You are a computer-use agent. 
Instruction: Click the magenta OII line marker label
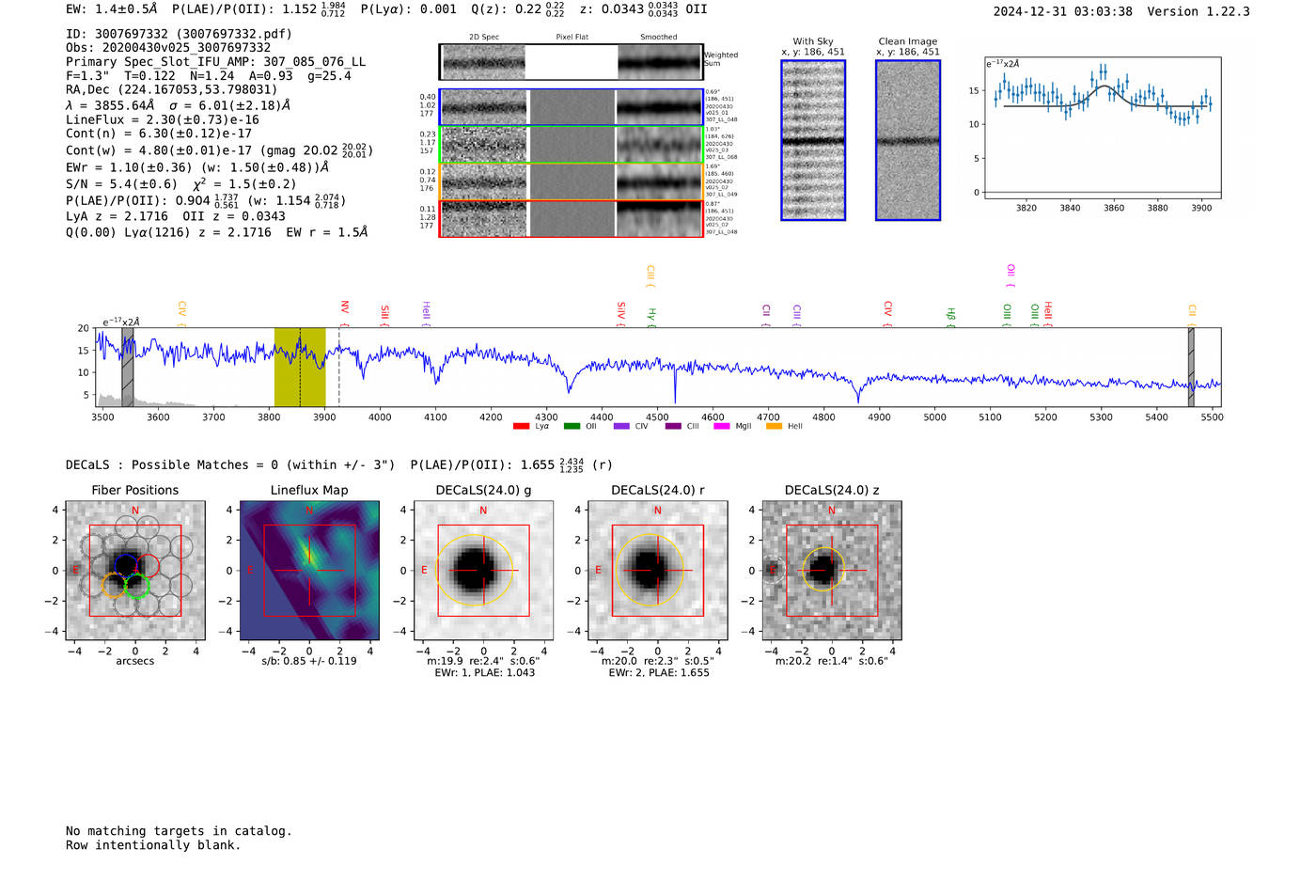1011,275
